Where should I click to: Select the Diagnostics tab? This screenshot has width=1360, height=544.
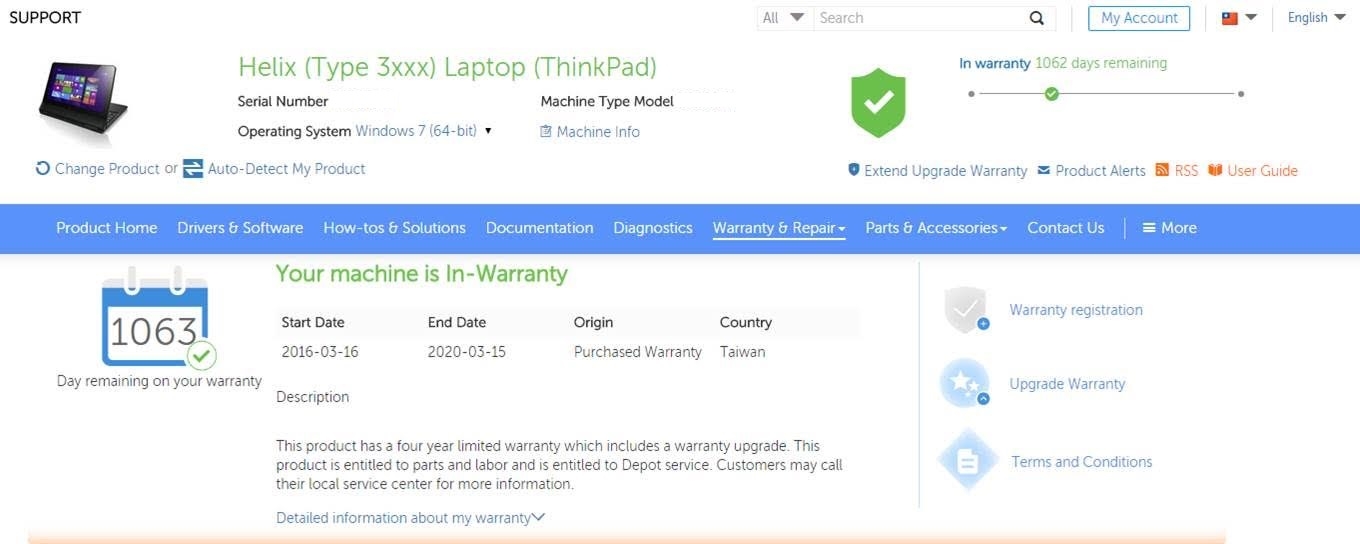pos(653,228)
